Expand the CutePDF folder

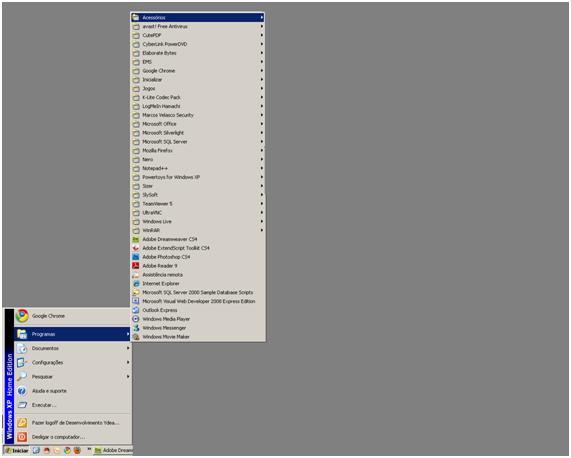pyautogui.click(x=198, y=35)
